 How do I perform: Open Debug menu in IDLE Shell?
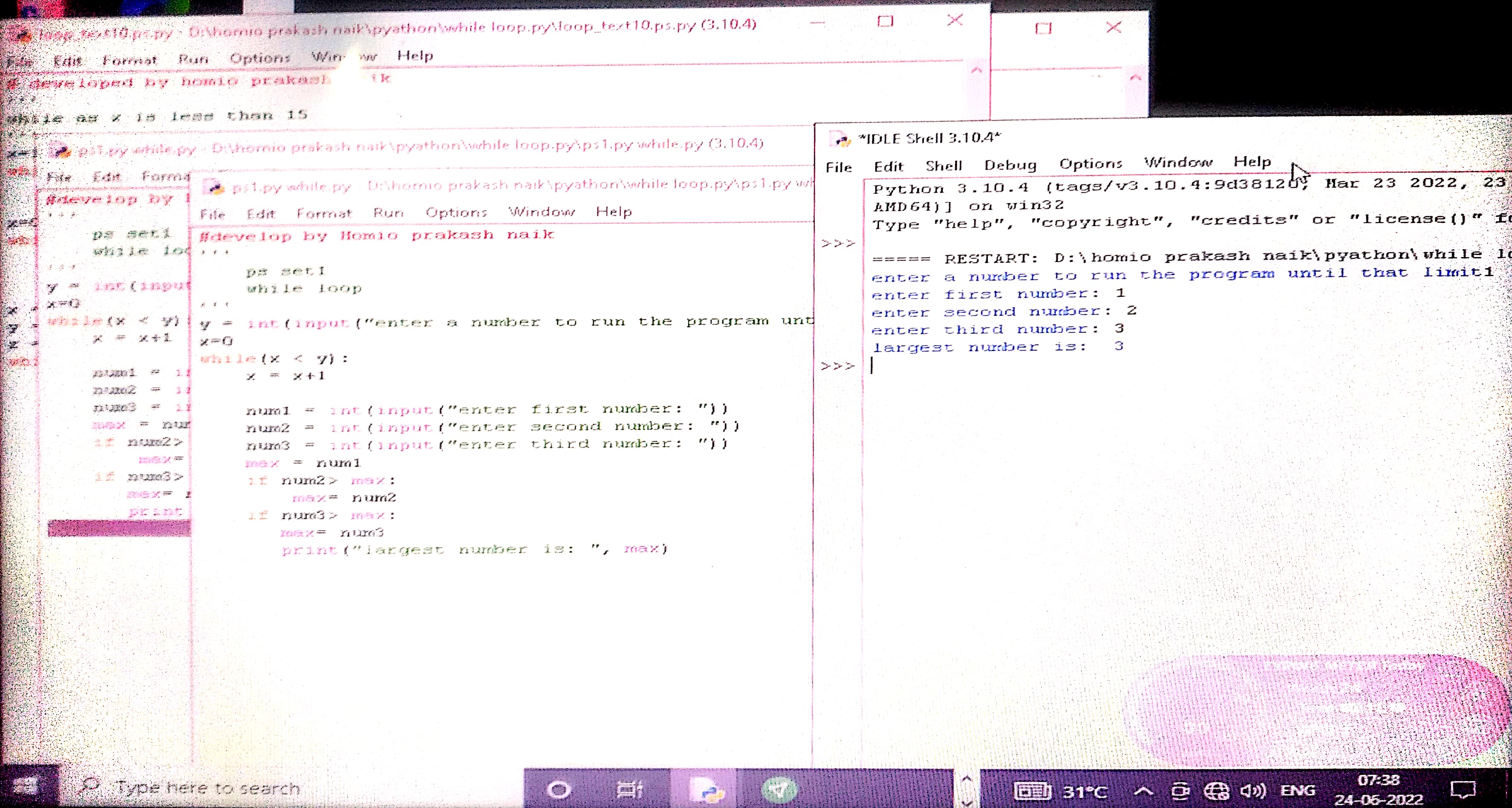tap(1009, 166)
